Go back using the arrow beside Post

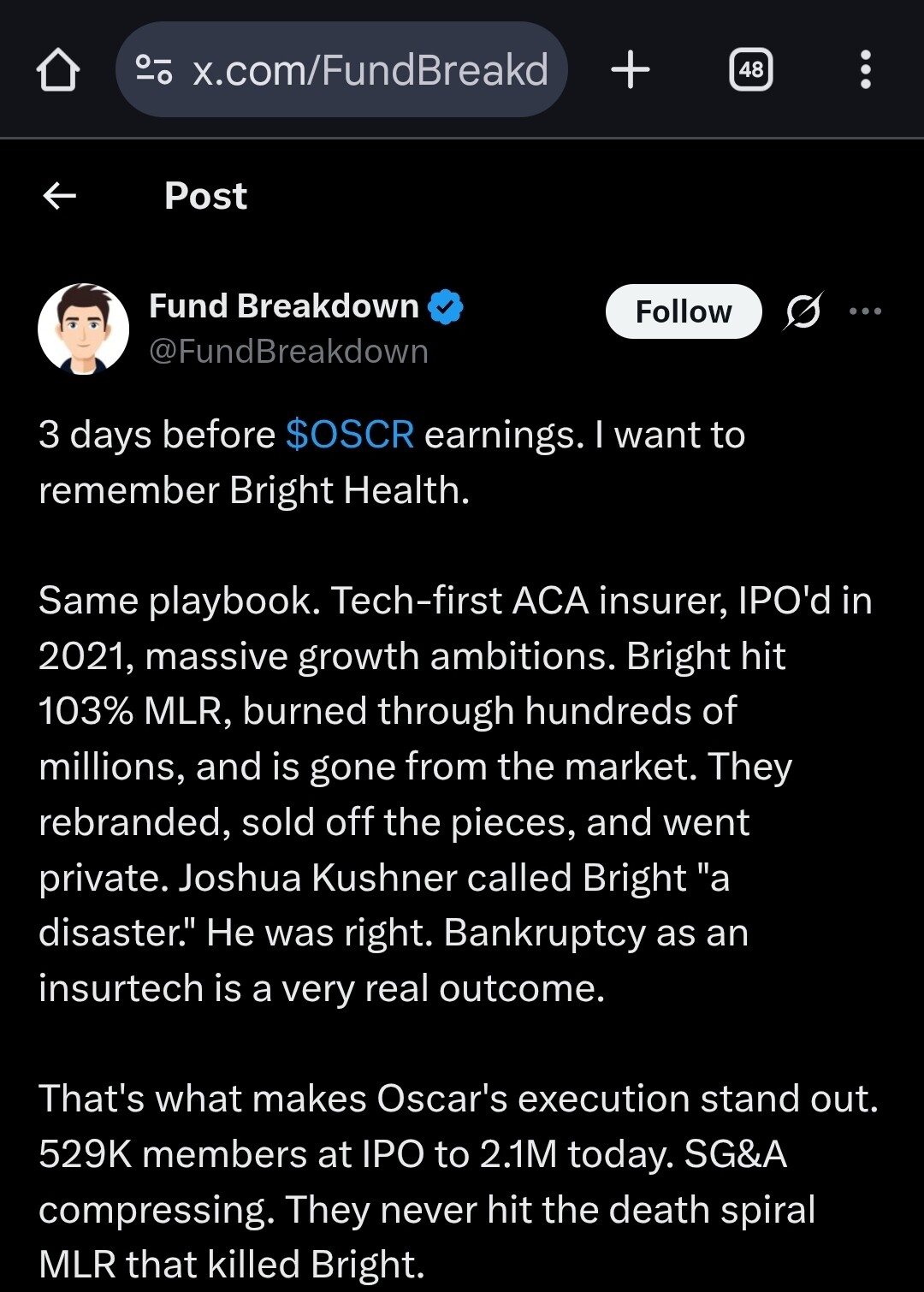[60, 196]
